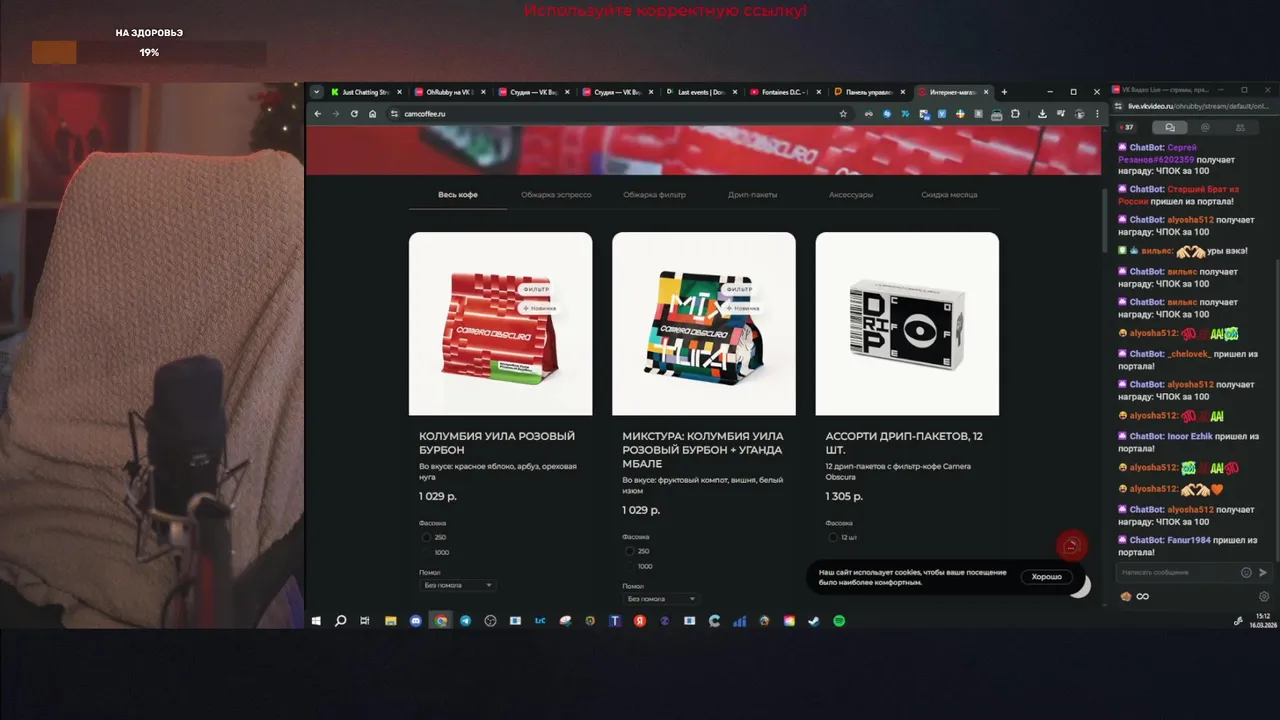Open viewers list tab in VK chat
Image resolution: width=1280 pixels, height=720 pixels.
(1240, 127)
